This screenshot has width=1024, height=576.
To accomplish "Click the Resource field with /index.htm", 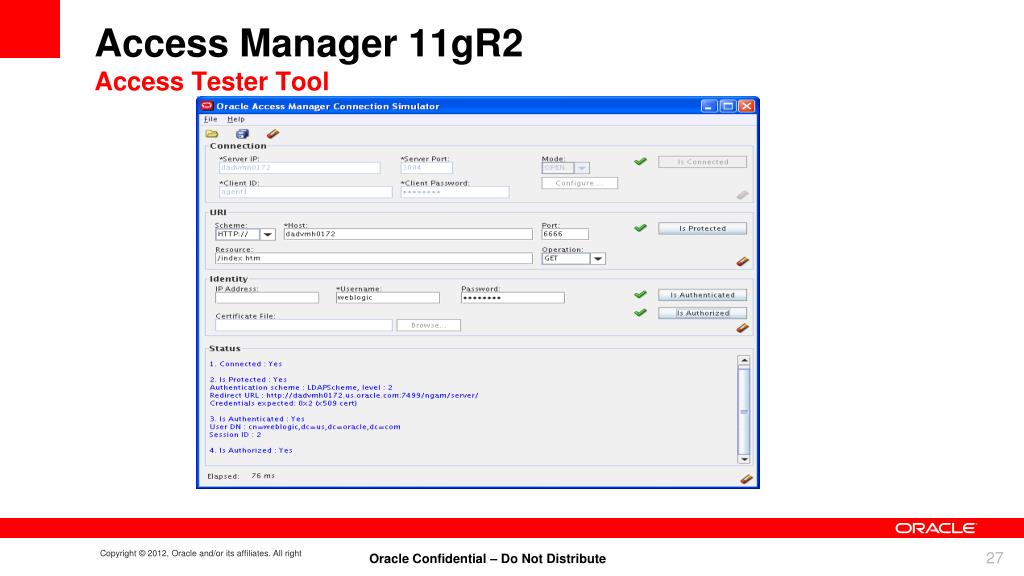I will pos(374,259).
